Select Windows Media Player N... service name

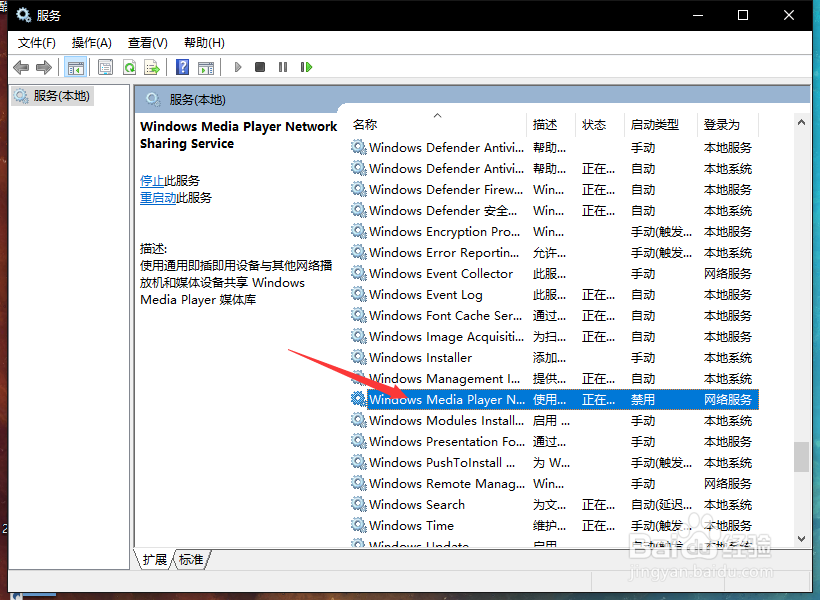pos(447,400)
